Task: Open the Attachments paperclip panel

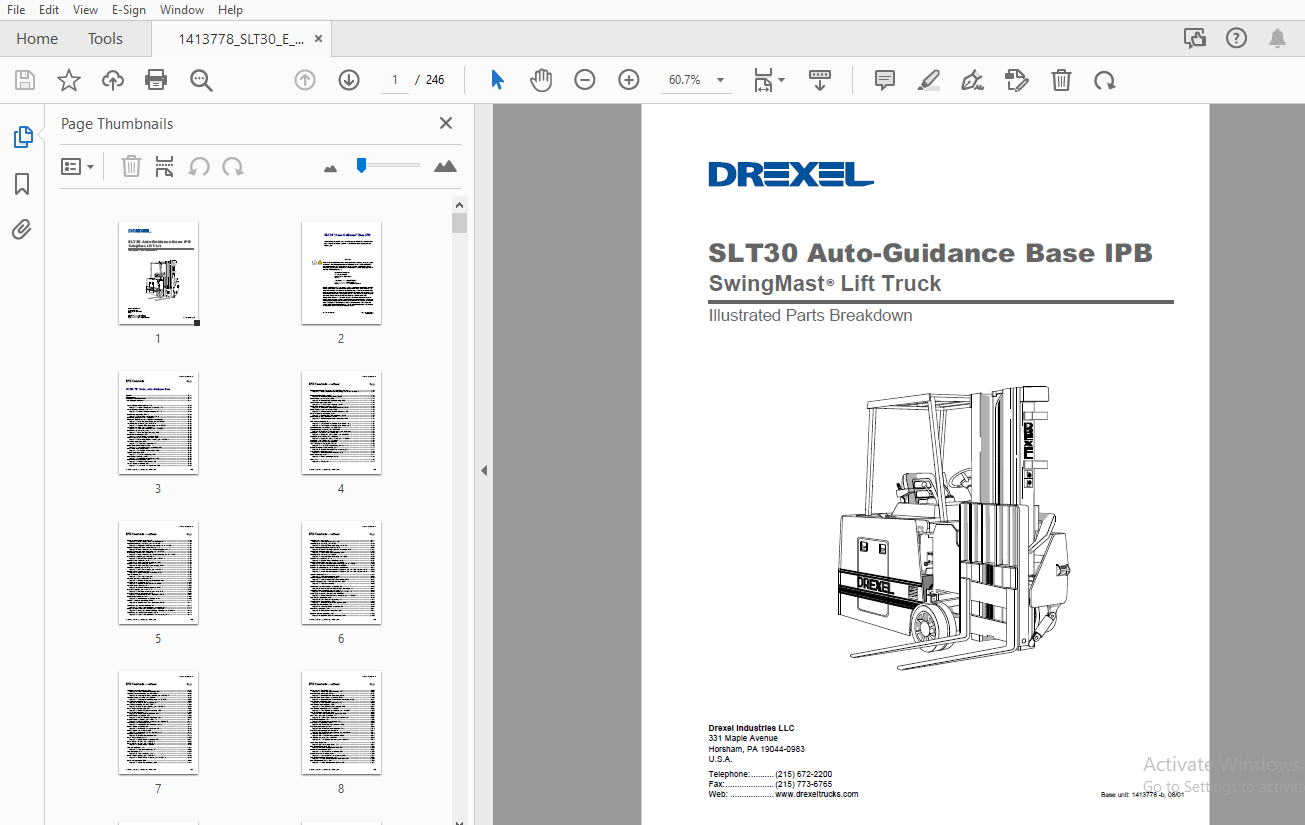Action: (x=22, y=230)
